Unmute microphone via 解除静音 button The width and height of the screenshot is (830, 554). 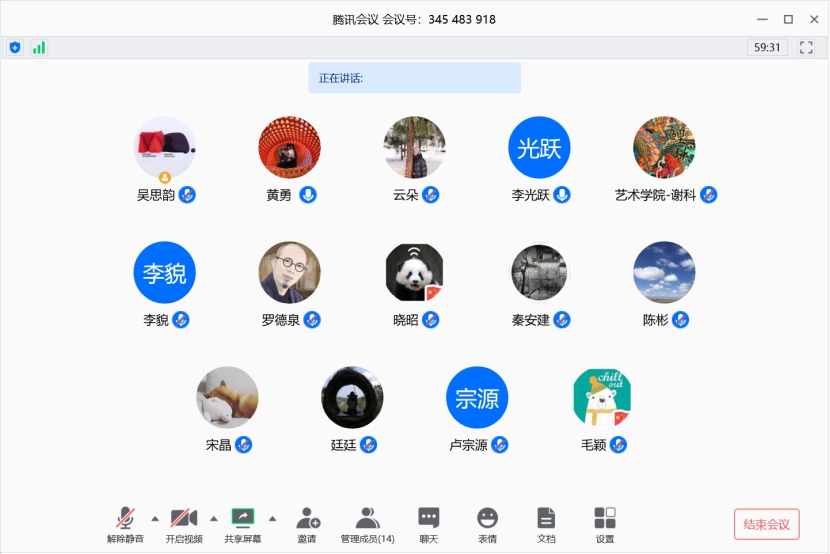tap(125, 524)
